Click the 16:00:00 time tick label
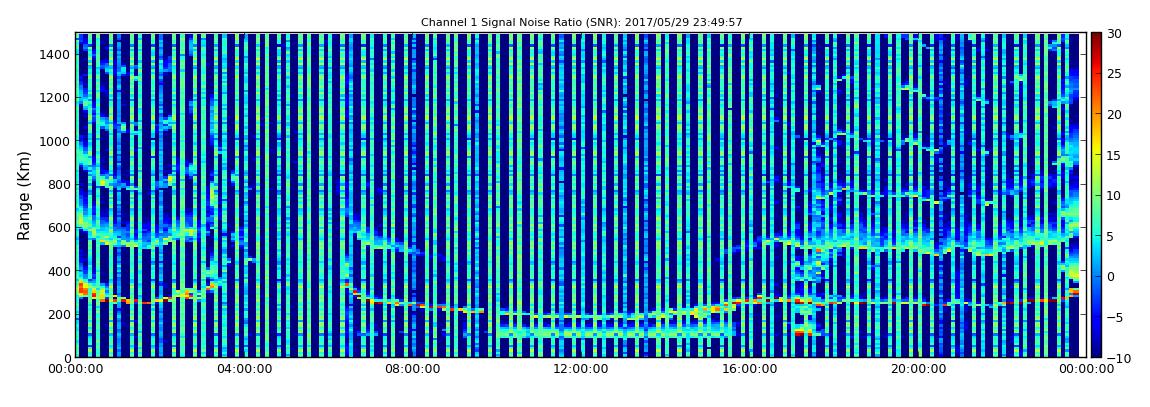The height and width of the screenshot is (407, 1150). [750, 370]
